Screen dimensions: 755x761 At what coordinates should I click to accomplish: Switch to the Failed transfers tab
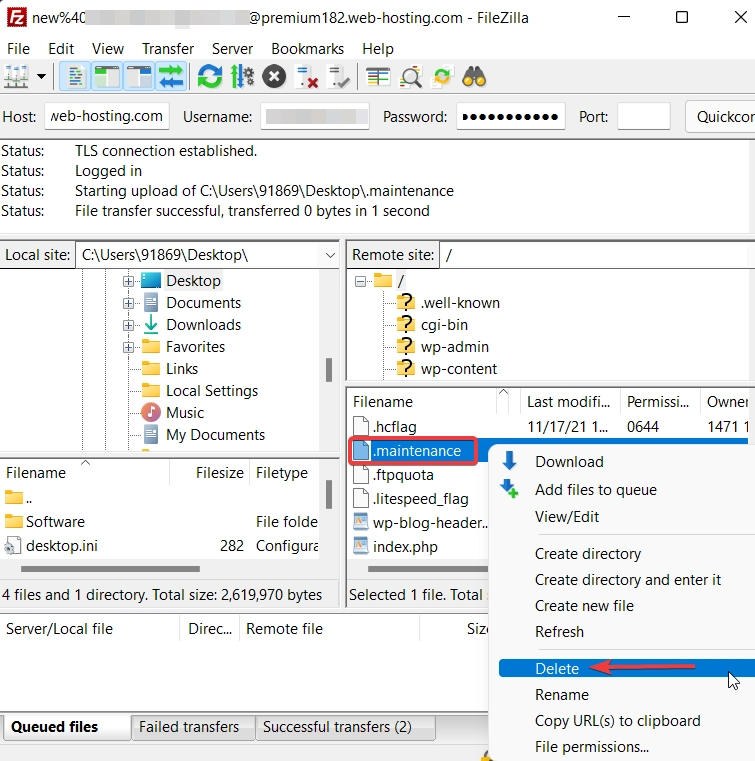pos(189,727)
